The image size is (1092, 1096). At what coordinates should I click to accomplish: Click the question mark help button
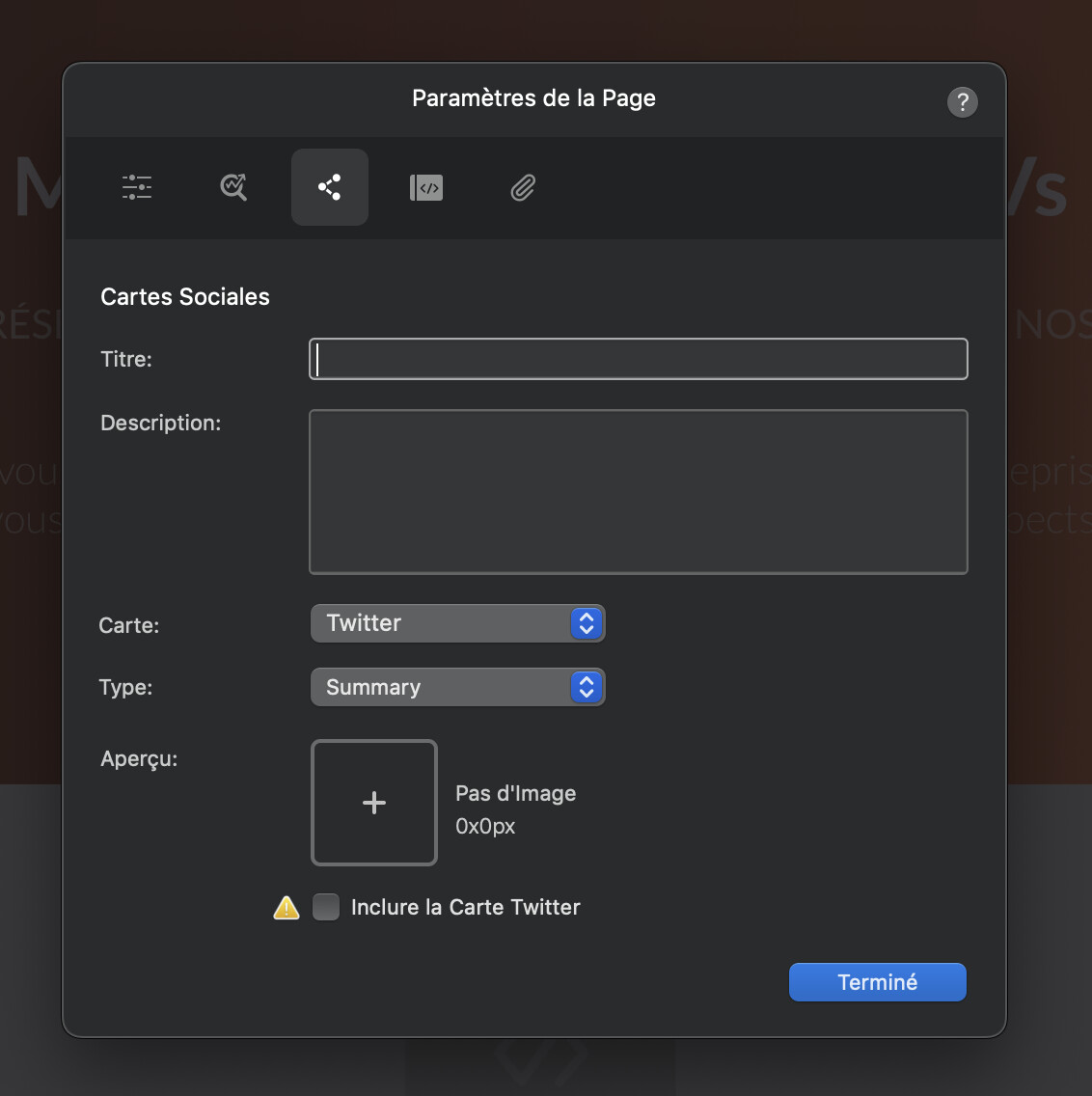coord(962,102)
